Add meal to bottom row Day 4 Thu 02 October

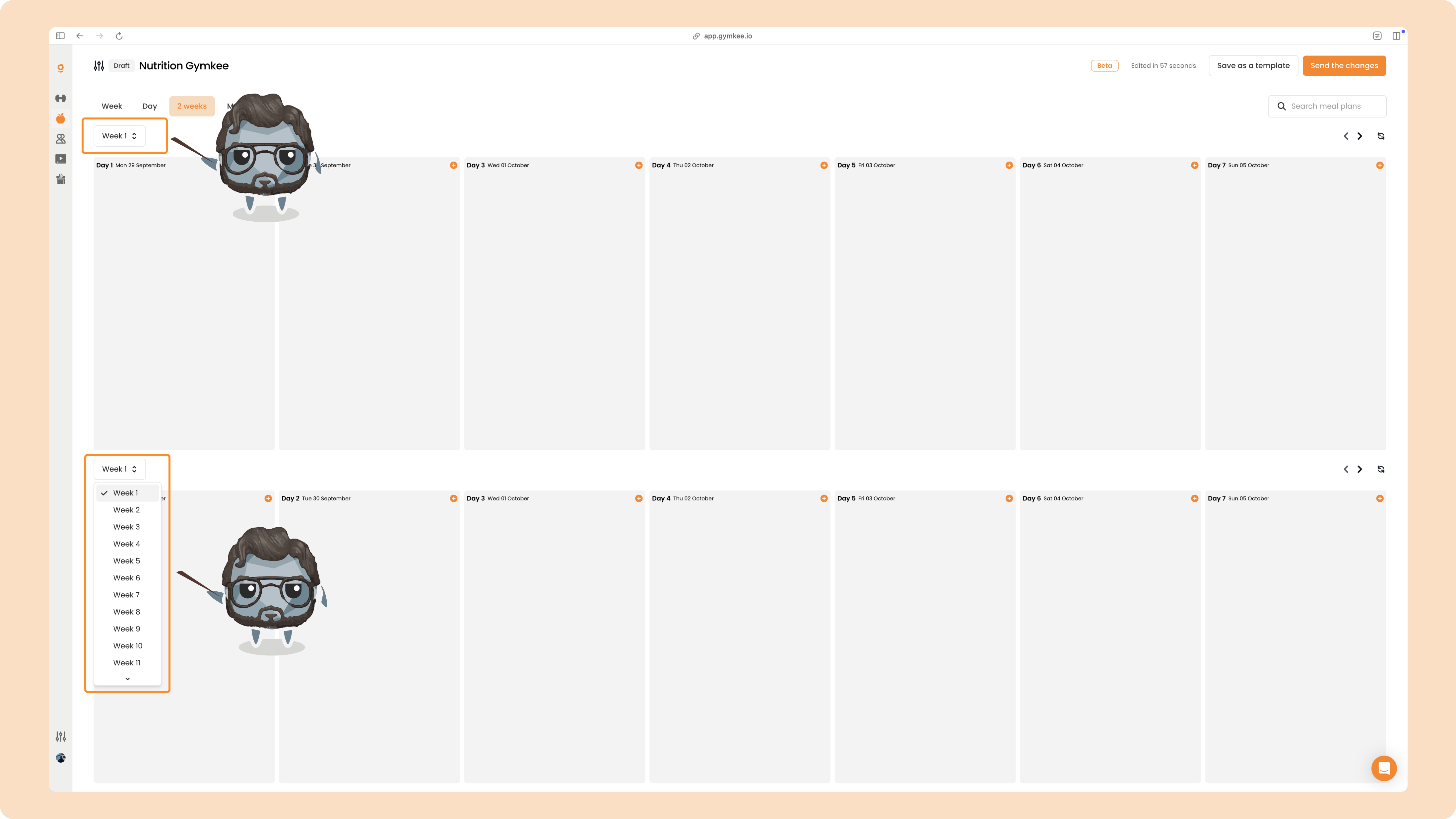tap(824, 498)
